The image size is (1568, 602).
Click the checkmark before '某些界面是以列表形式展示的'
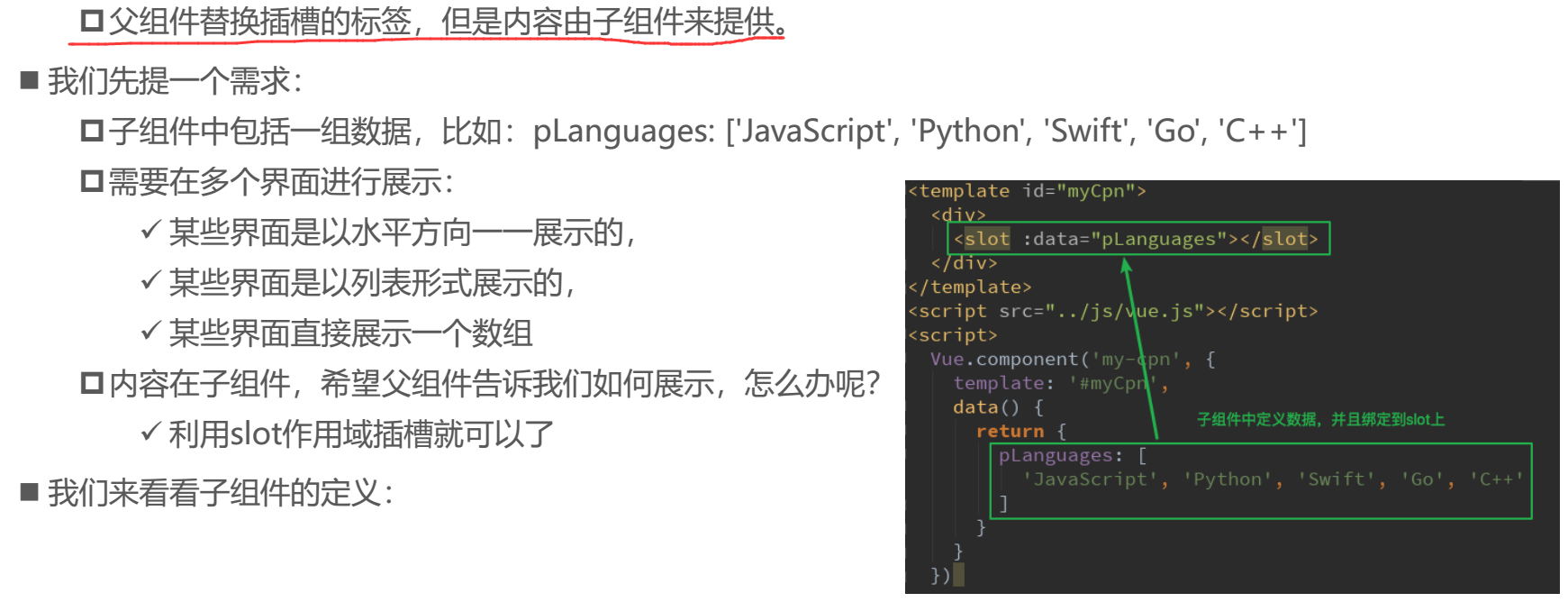click(150, 281)
